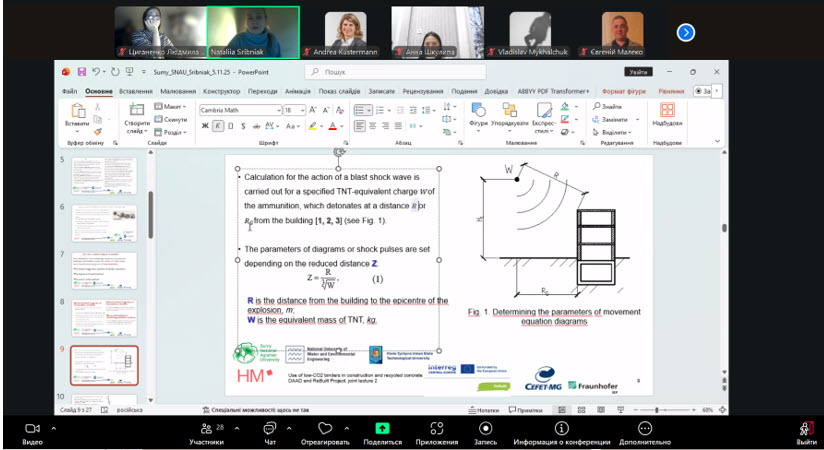Image resolution: width=824 pixels, height=450 pixels.
Task: Create a new slide with Створити слайд
Action: tap(137, 112)
